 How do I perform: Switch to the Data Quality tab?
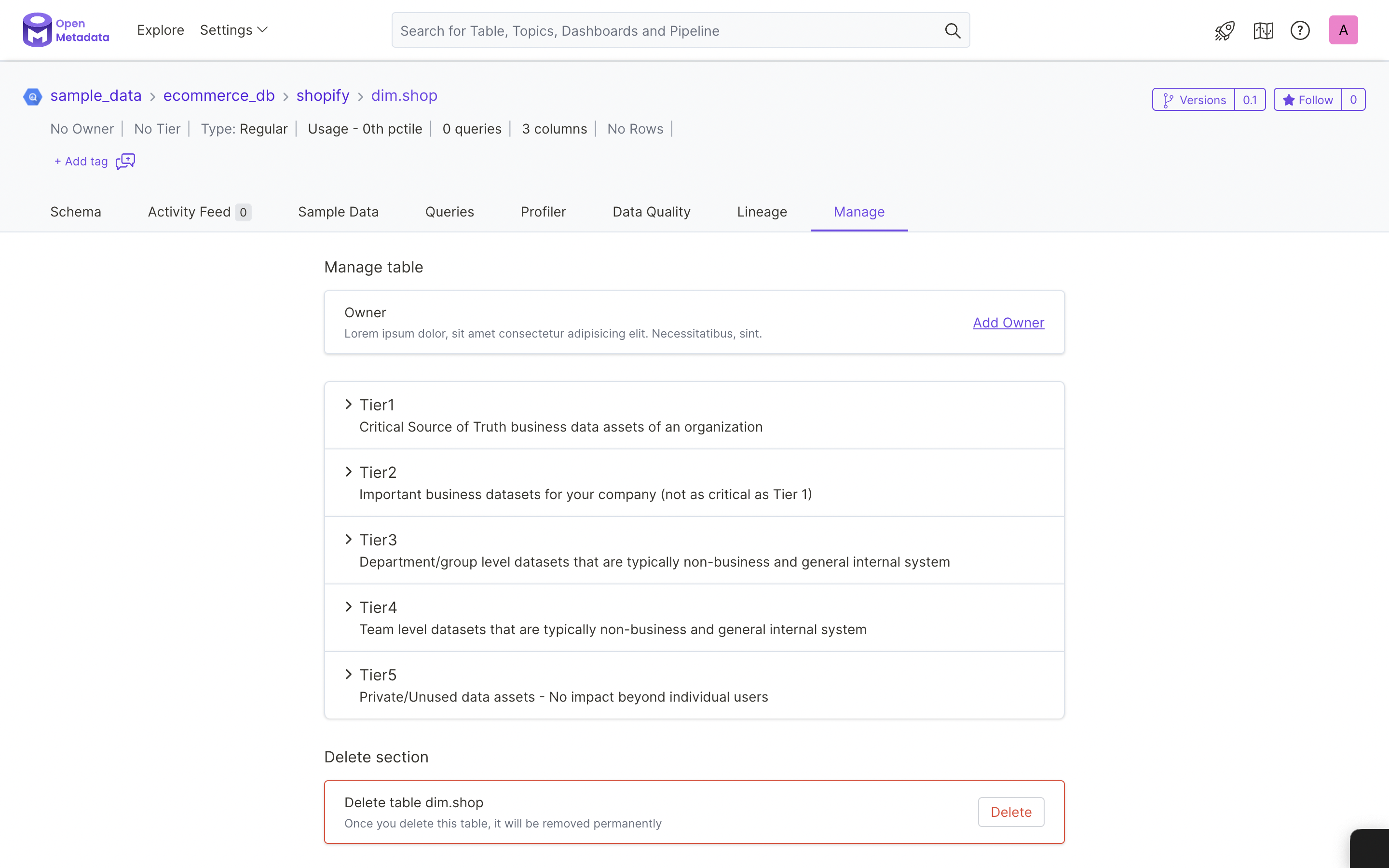point(652,212)
